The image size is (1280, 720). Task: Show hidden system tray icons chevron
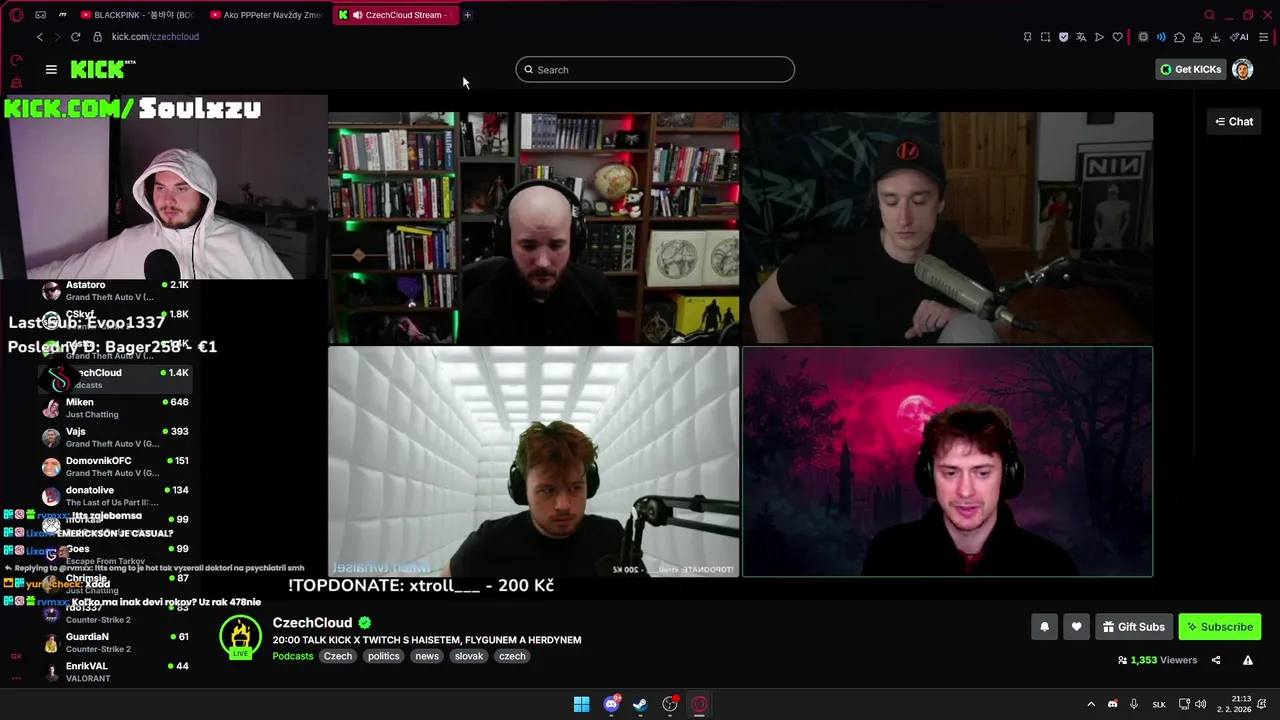point(1091,704)
